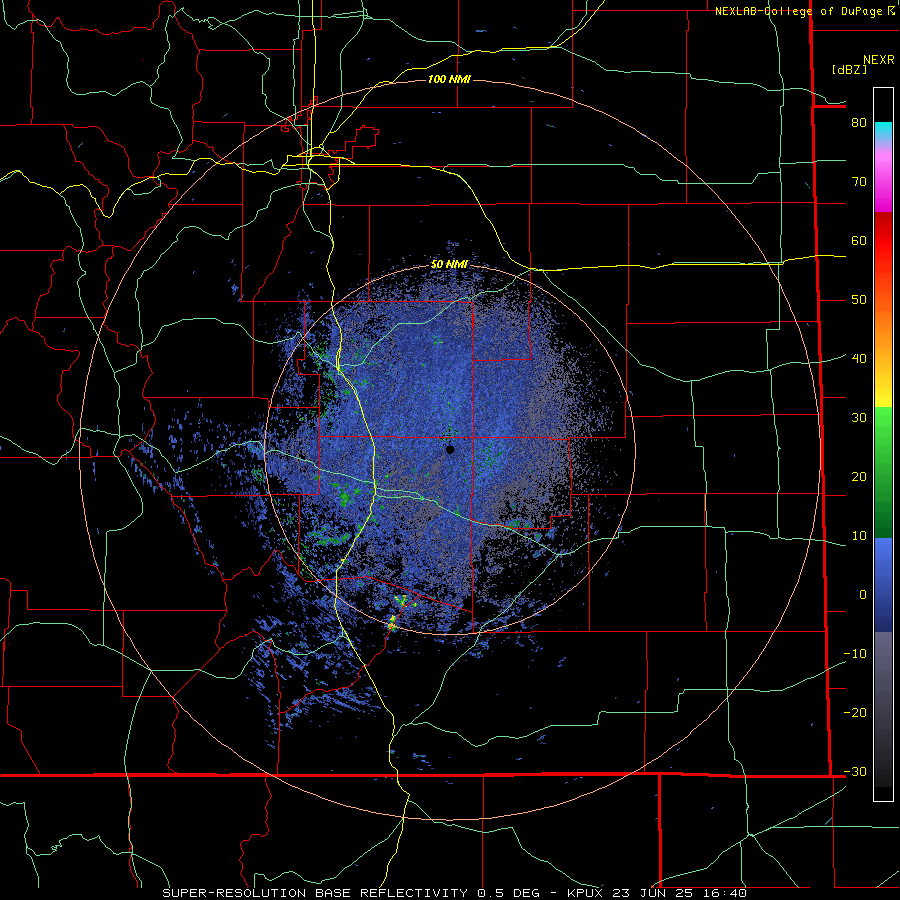
Task: Select the 40 value on the dBZ scale
Action: click(859, 359)
